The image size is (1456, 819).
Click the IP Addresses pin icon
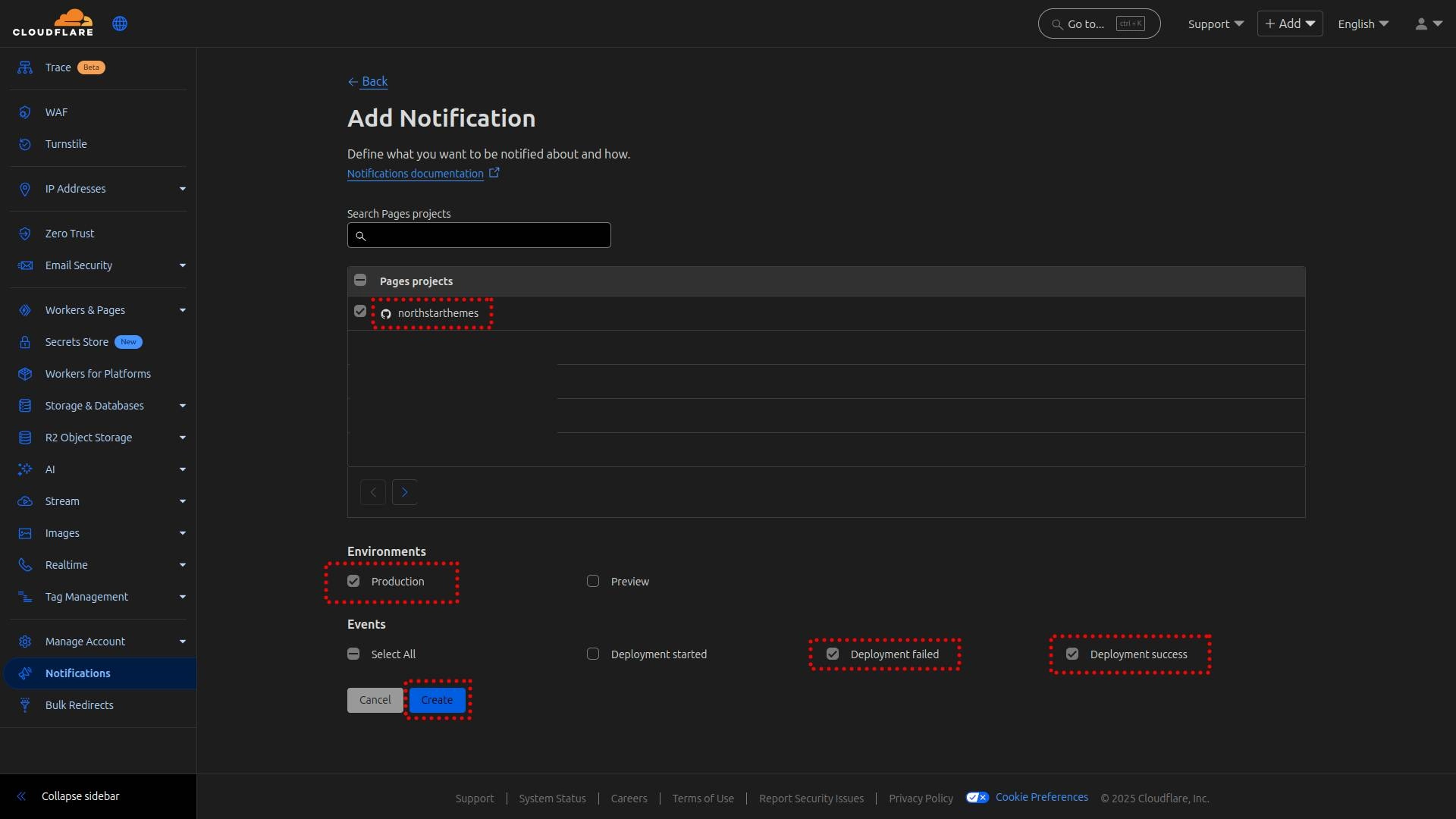25,189
